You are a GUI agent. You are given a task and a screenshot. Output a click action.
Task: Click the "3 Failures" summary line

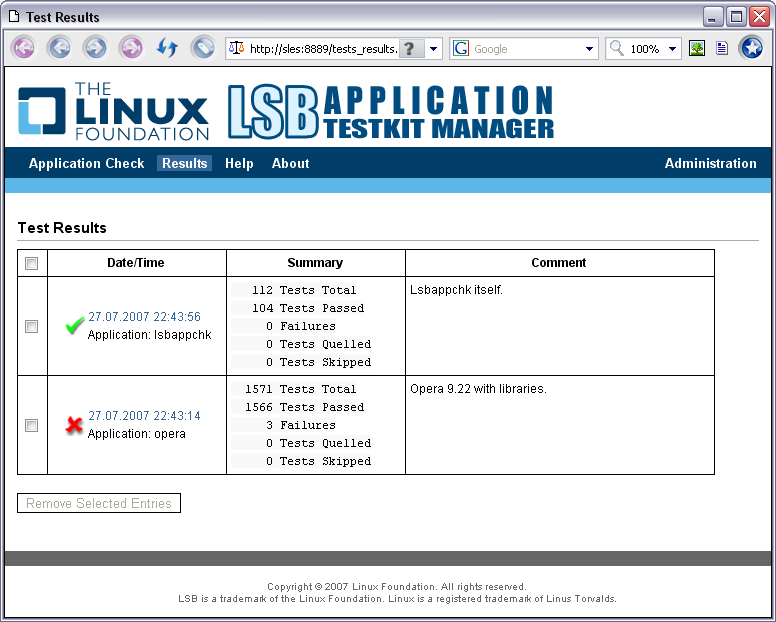pyautogui.click(x=301, y=425)
